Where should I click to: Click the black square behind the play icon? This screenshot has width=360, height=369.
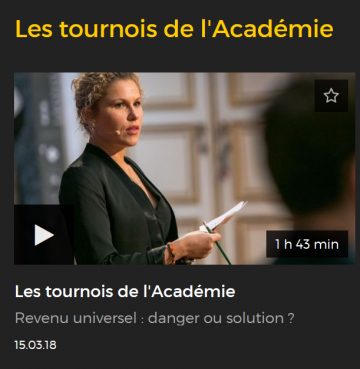44,235
